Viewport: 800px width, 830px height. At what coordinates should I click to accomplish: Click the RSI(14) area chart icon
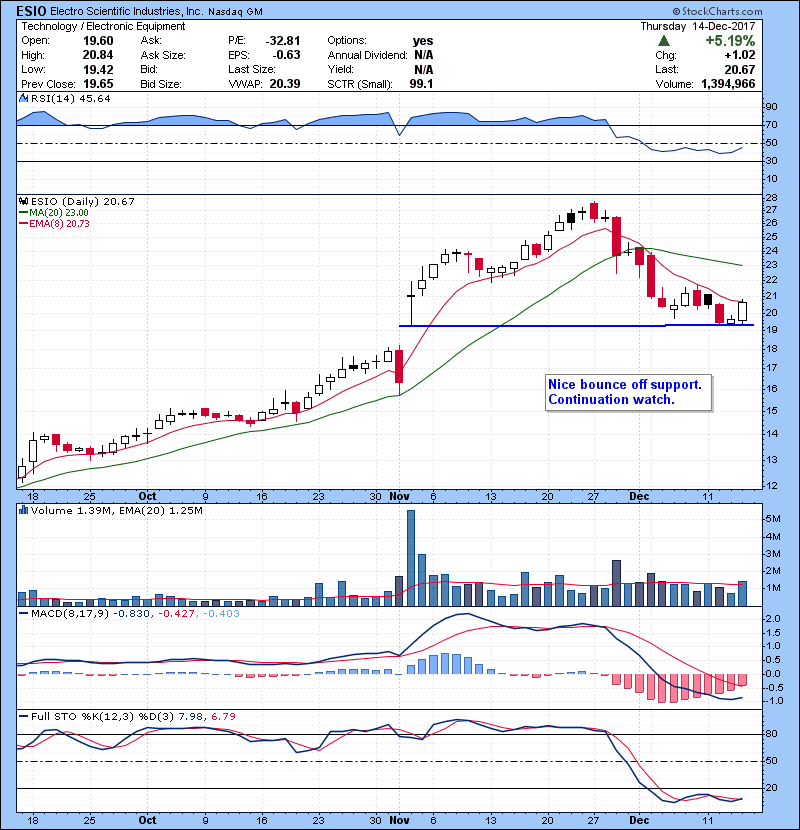23,98
